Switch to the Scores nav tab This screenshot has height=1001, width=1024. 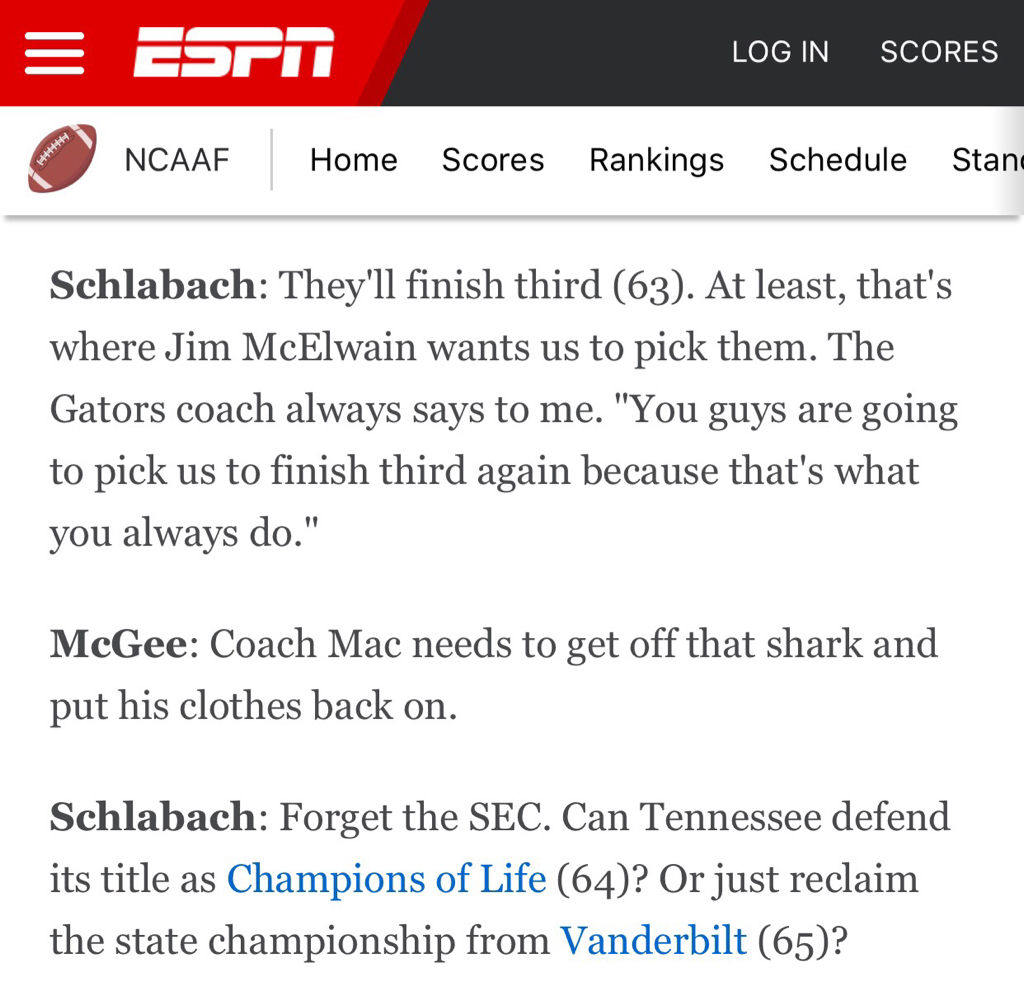[x=492, y=160]
